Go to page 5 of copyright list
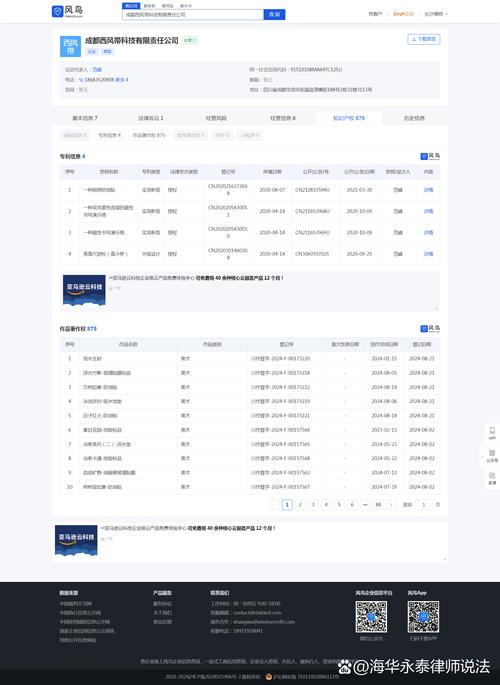 tap(339, 505)
